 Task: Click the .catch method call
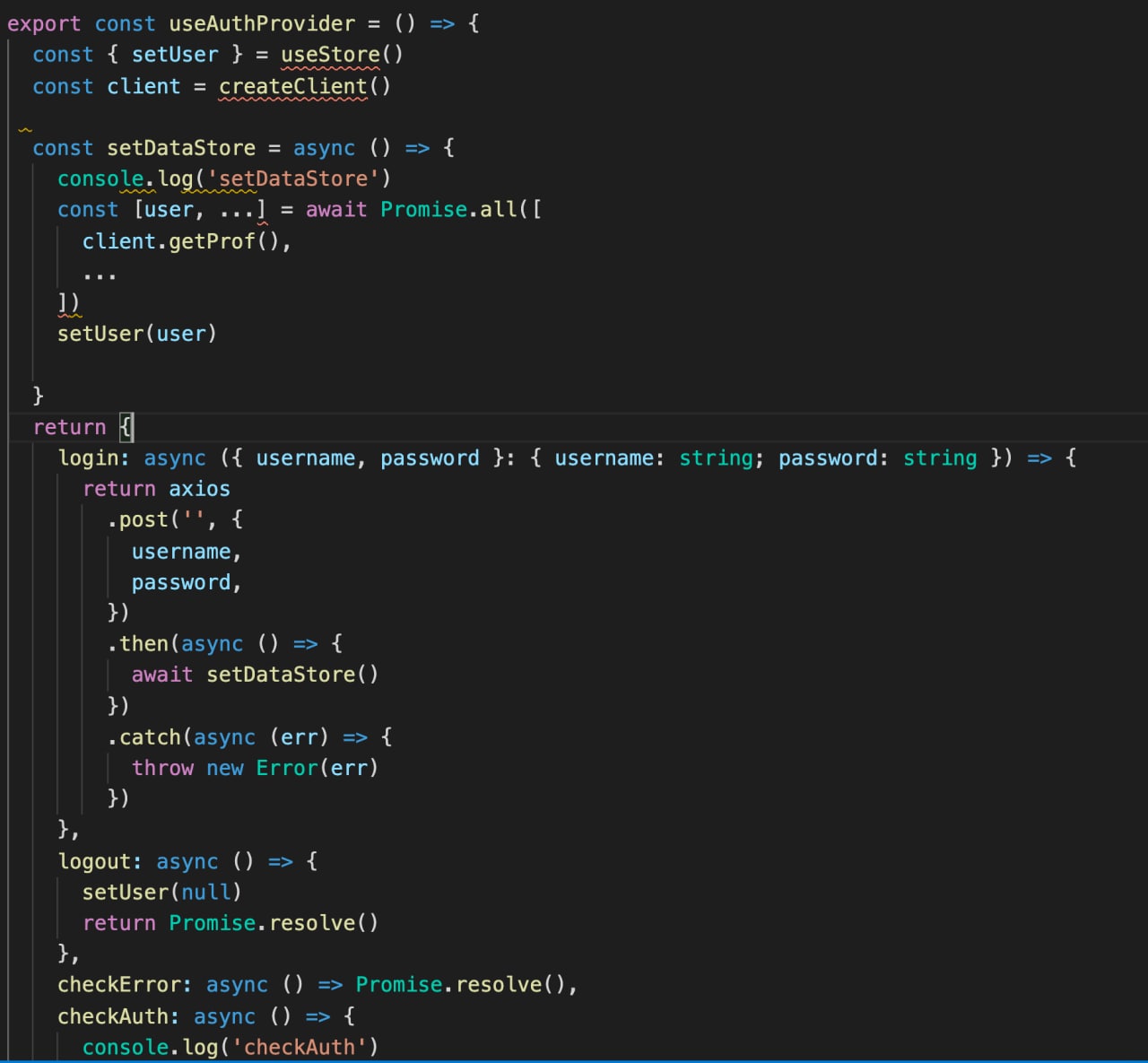tap(143, 737)
